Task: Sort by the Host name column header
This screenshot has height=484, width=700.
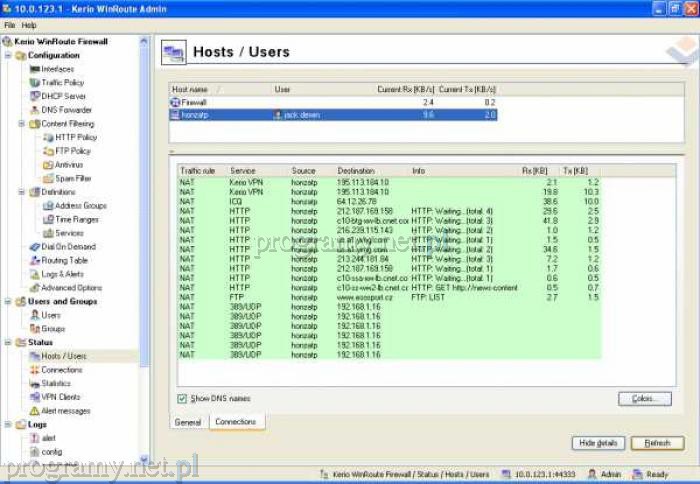Action: [192, 89]
